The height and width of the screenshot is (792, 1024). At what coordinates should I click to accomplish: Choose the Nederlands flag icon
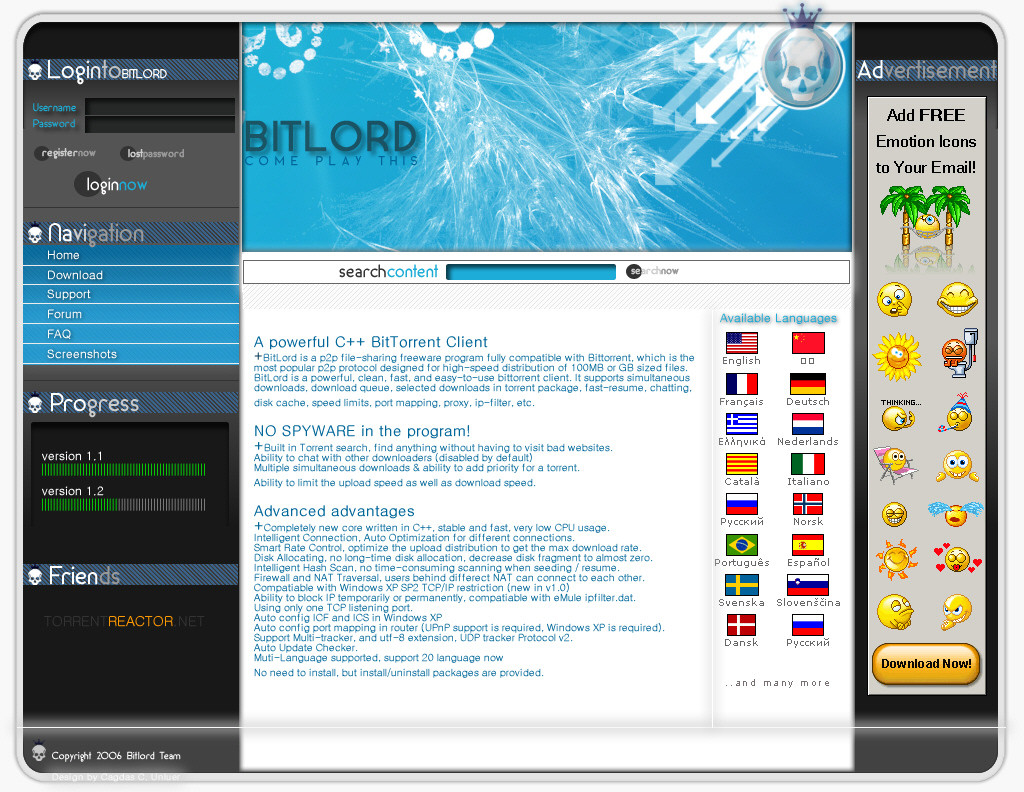[808, 424]
